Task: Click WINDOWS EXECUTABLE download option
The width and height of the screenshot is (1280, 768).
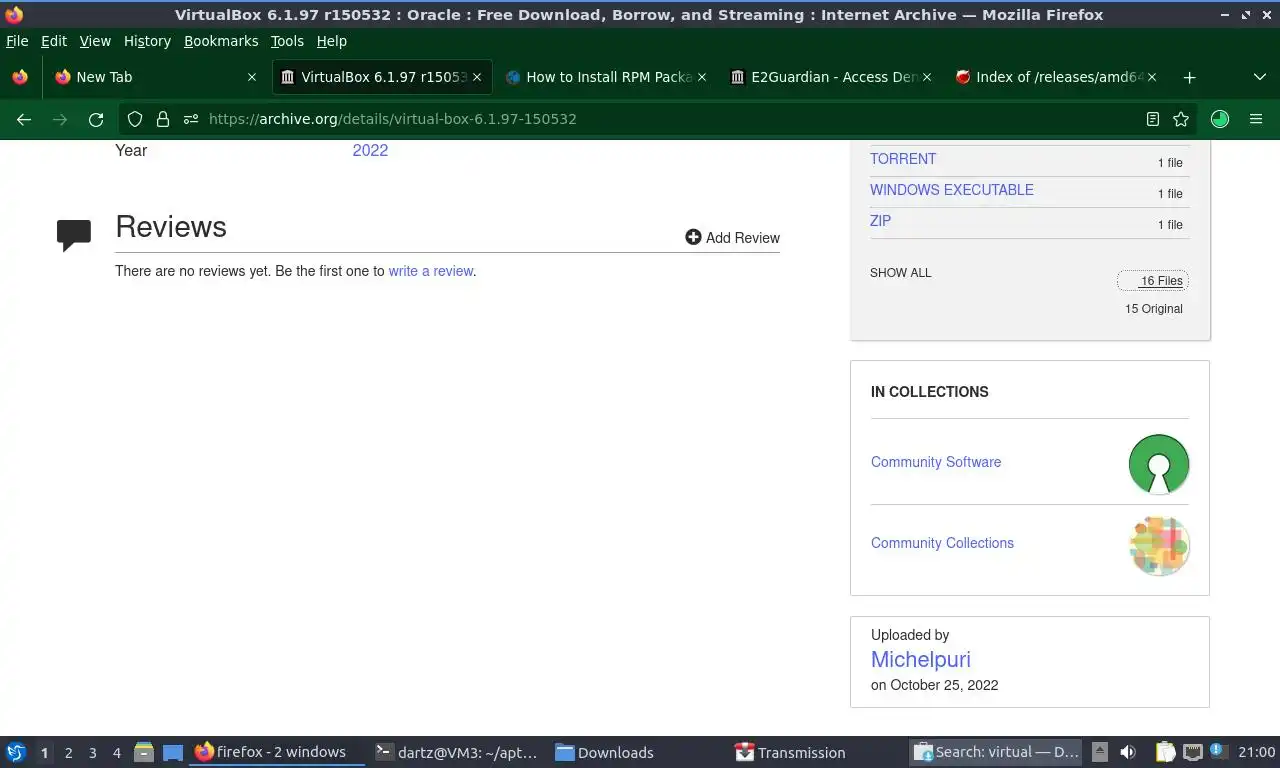Action: pyautogui.click(x=952, y=190)
